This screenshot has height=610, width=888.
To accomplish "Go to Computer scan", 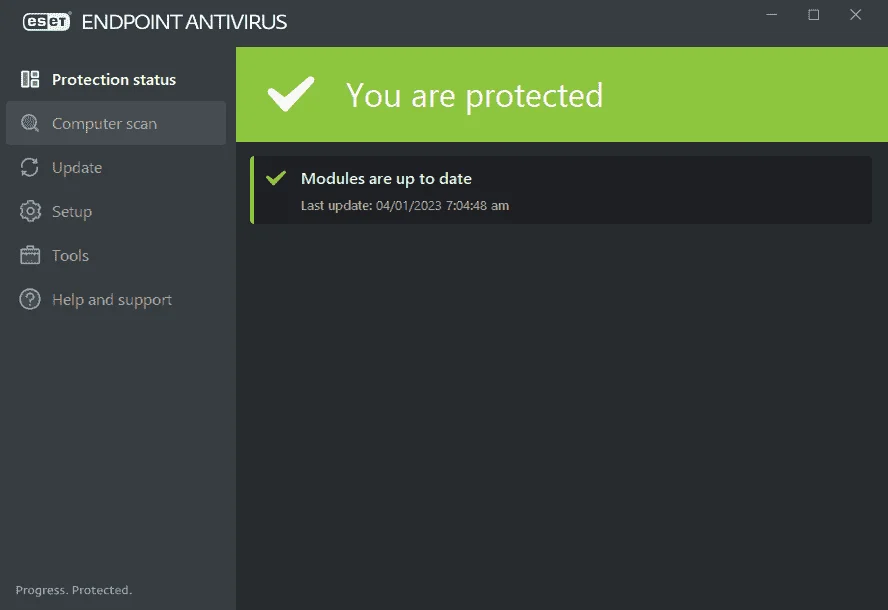I will click(x=116, y=123).
